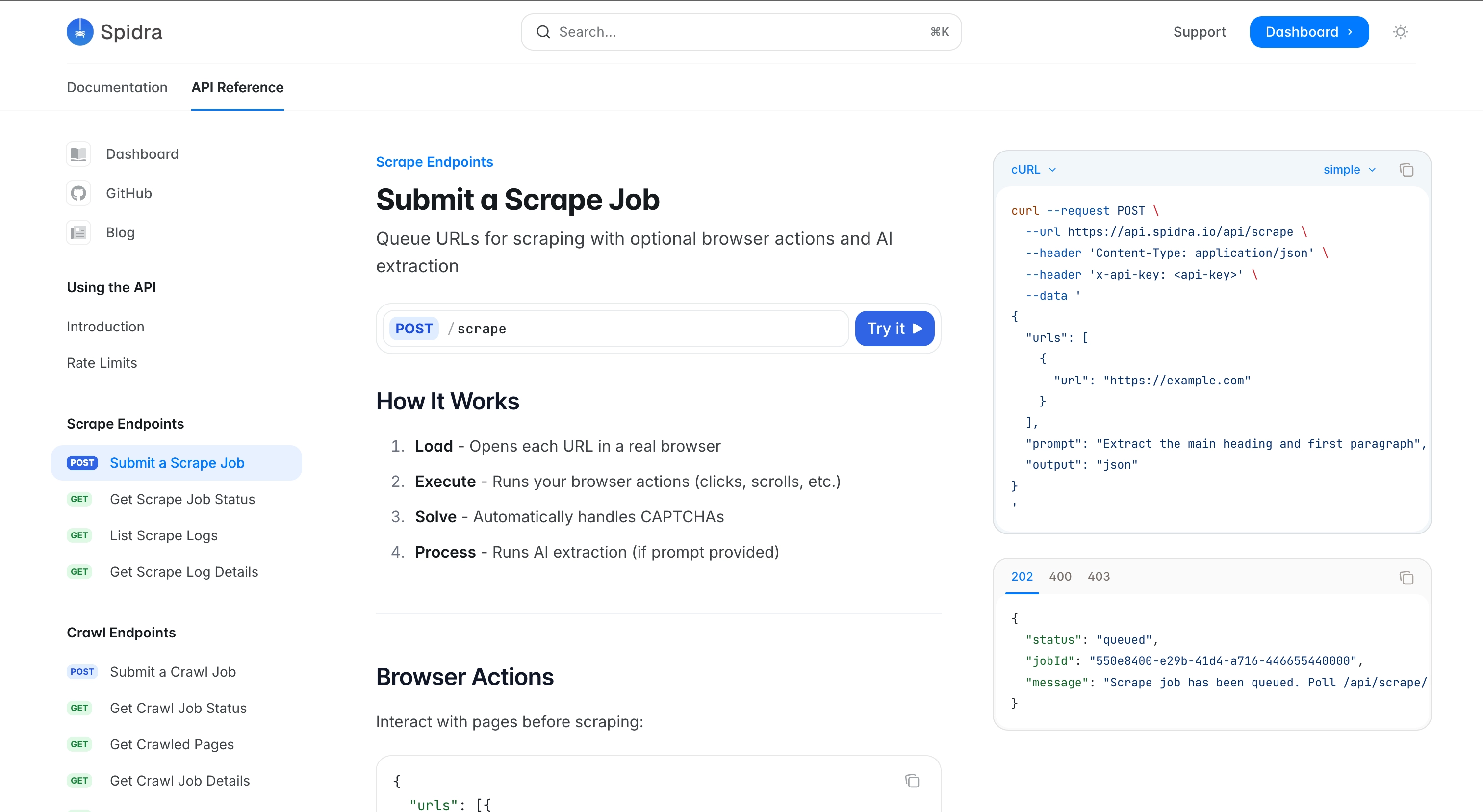
Task: Copy the 202 response example
Action: 1407,578
